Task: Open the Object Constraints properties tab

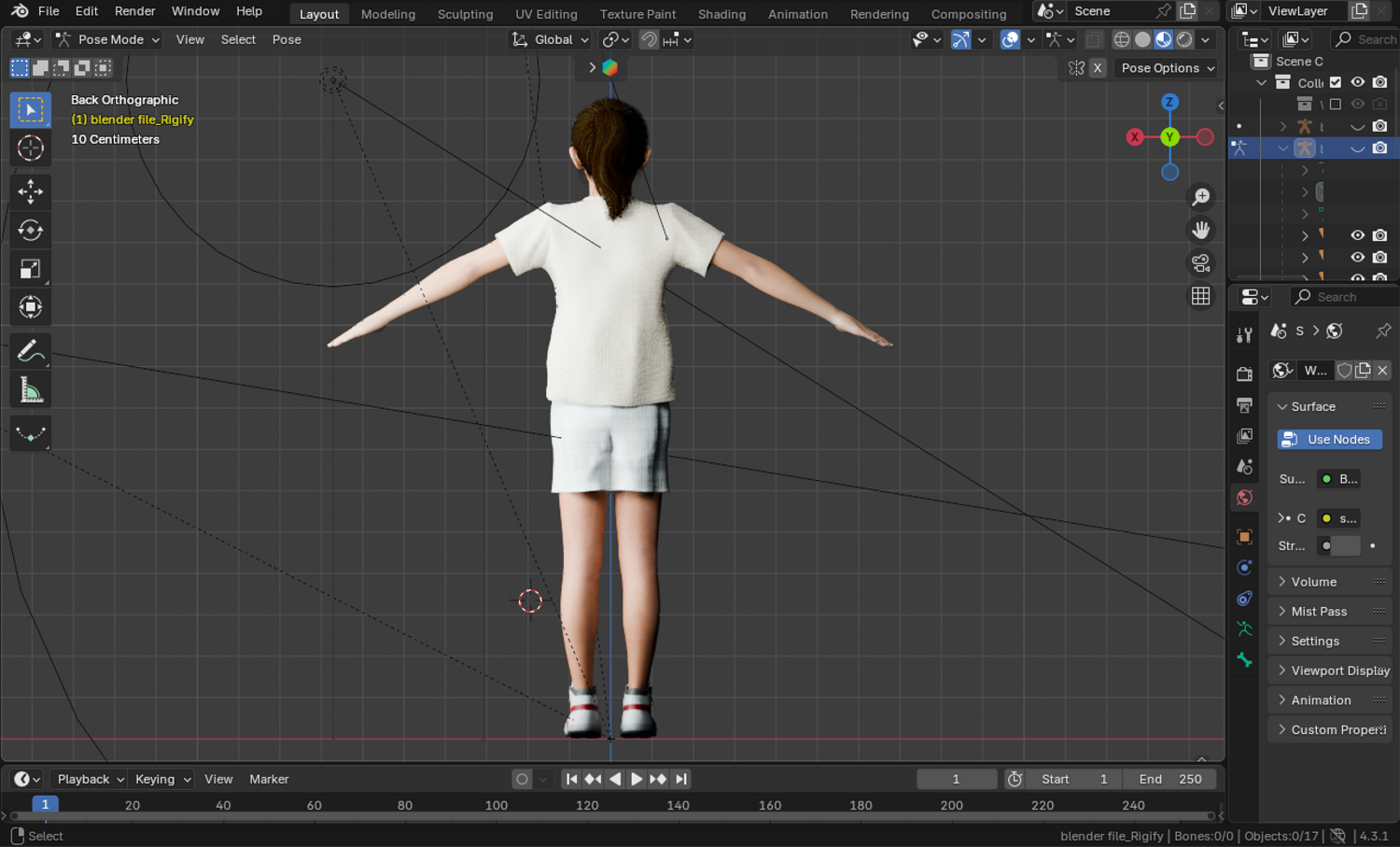Action: tap(1244, 598)
